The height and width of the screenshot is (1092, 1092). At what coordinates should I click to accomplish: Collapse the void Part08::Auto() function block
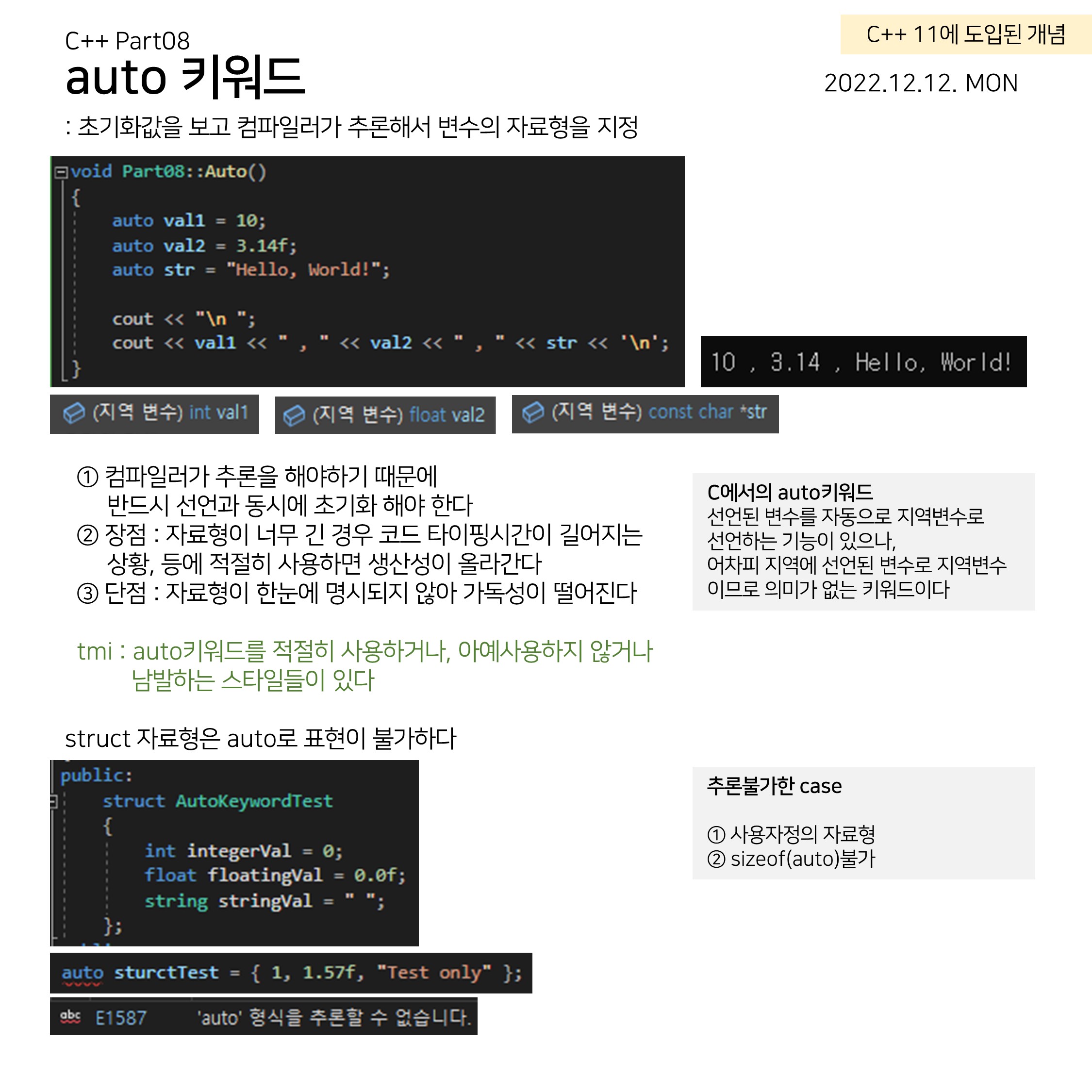[x=61, y=172]
